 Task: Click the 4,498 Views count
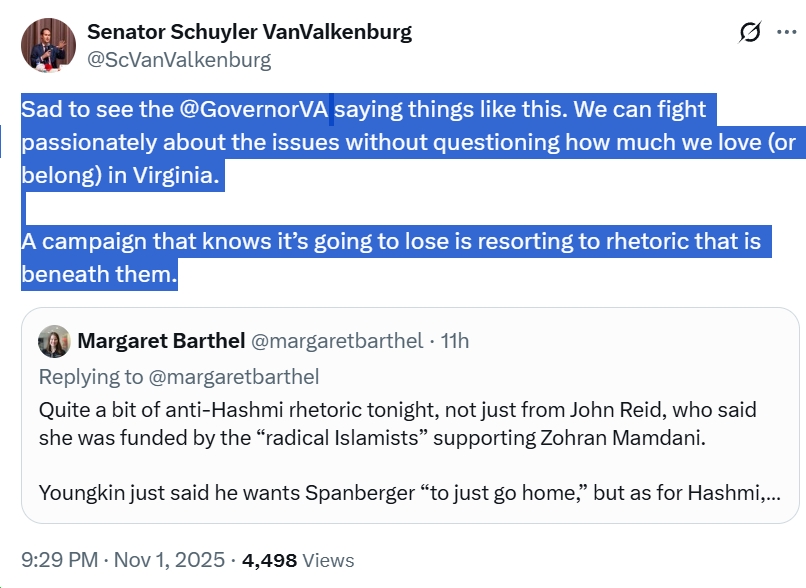click(300, 561)
